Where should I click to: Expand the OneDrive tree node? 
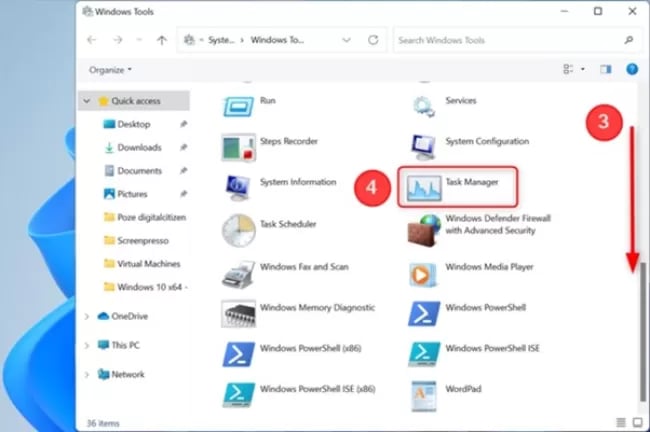(x=87, y=316)
